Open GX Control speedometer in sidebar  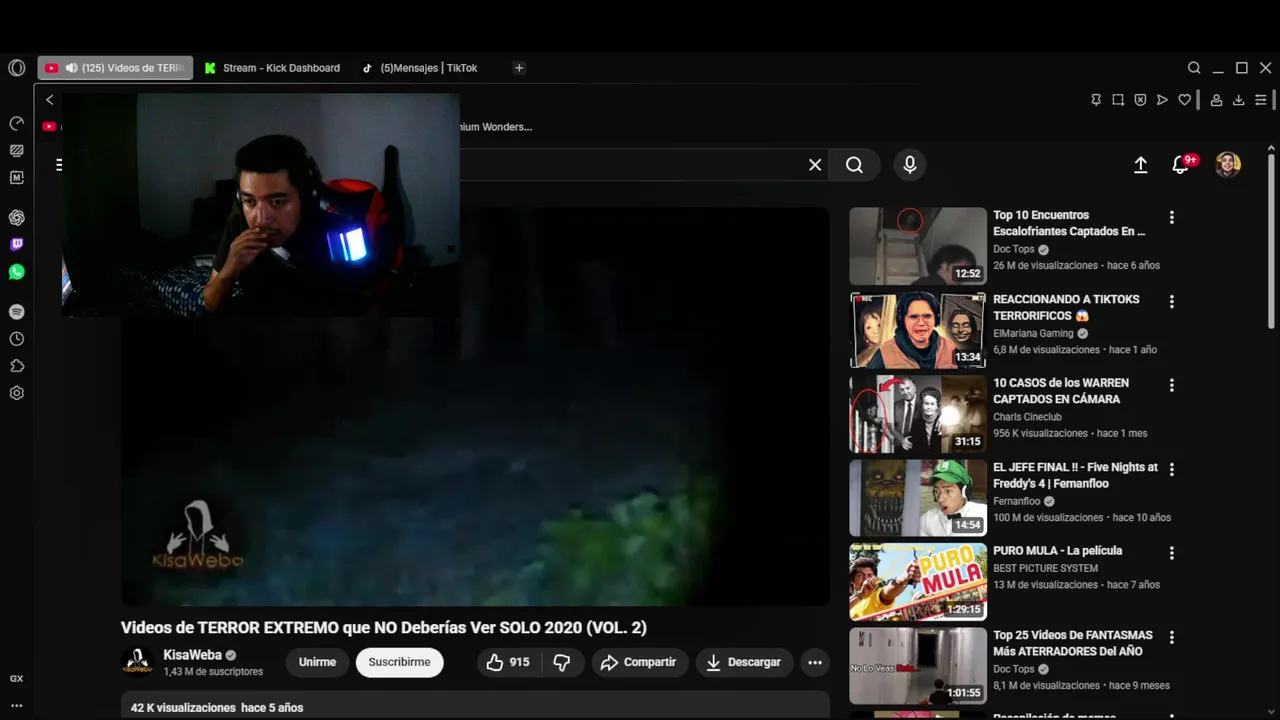[17, 124]
